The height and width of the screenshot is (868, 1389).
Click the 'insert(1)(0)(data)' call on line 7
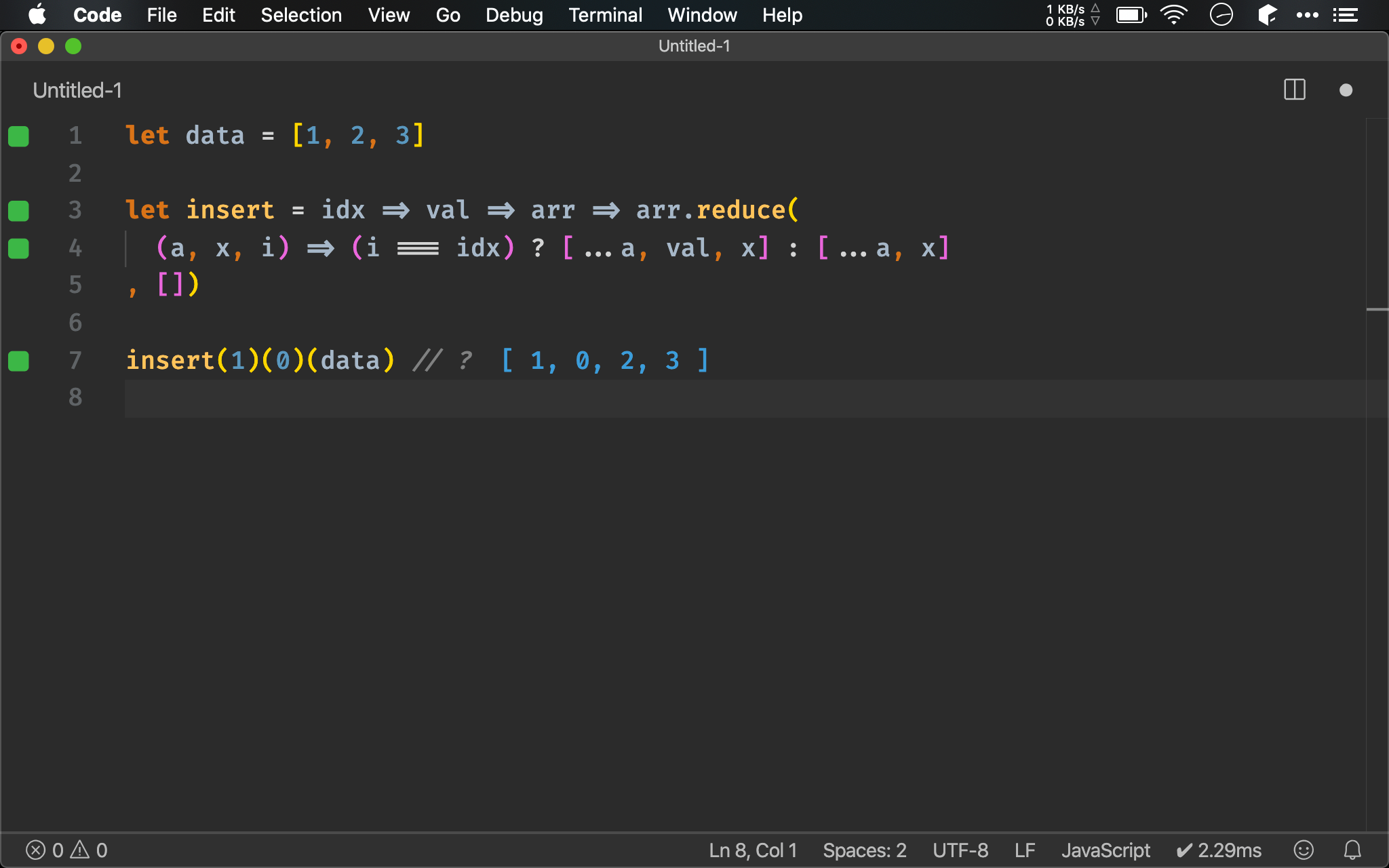(x=260, y=360)
